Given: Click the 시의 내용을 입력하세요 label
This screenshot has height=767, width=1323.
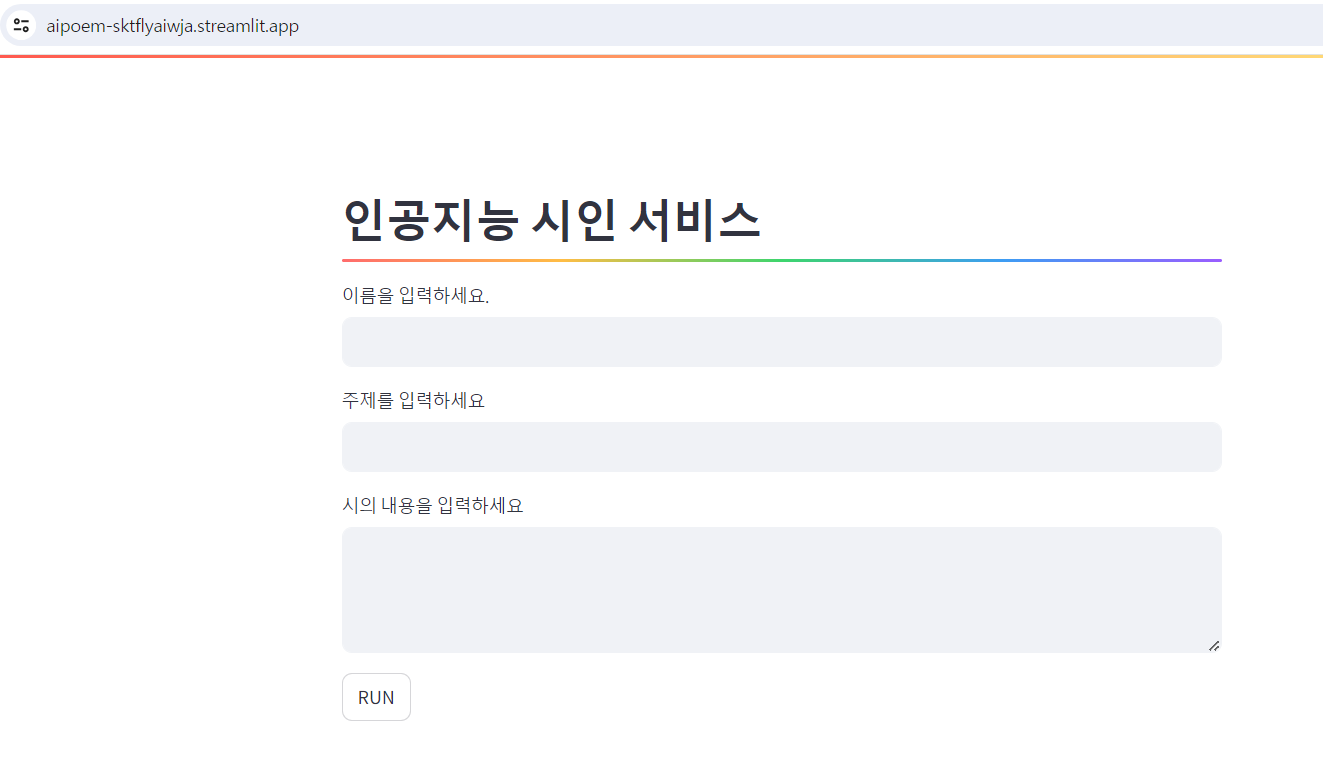Looking at the screenshot, I should [x=432, y=506].
